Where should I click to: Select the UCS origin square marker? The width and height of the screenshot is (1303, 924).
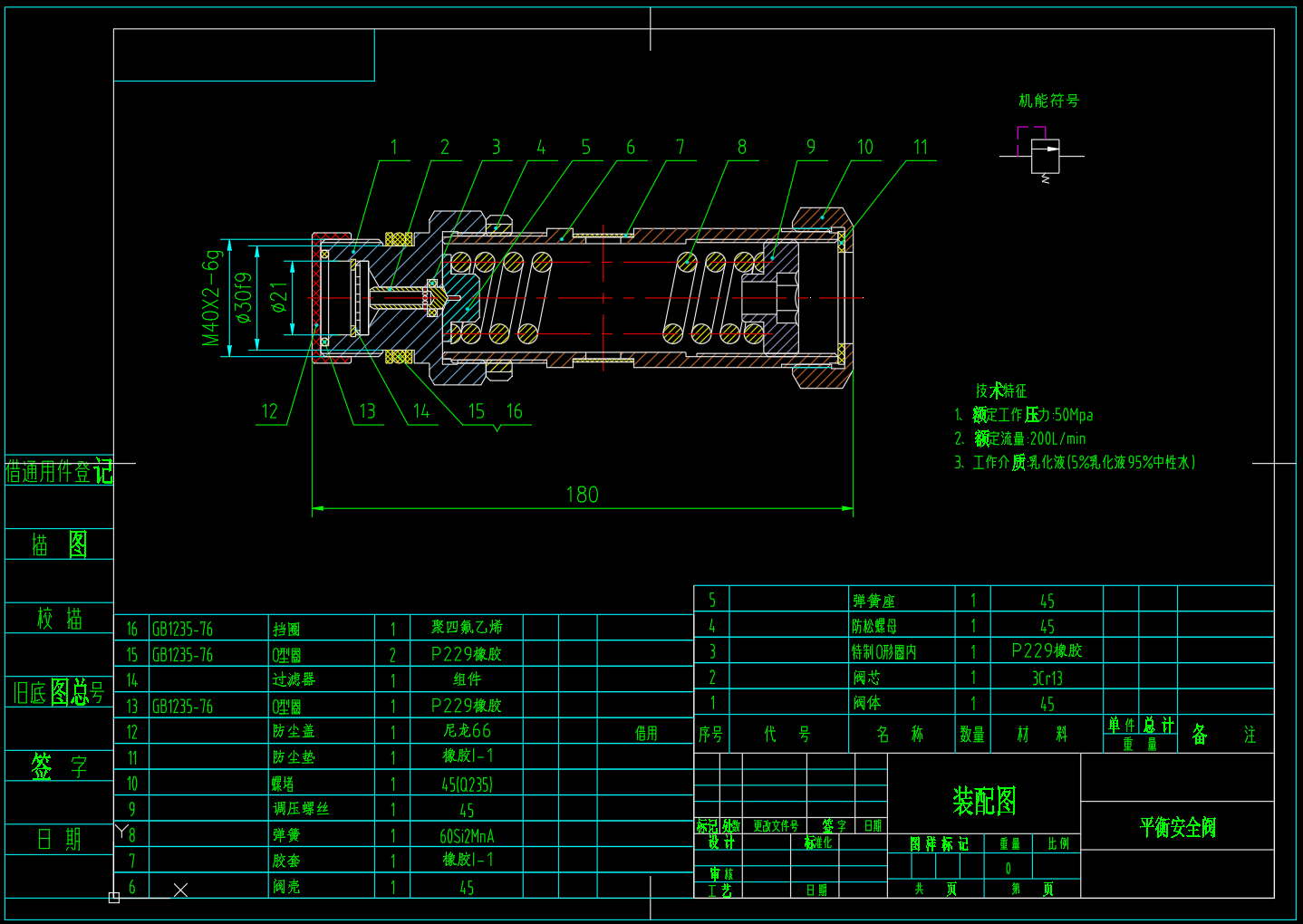click(x=114, y=898)
